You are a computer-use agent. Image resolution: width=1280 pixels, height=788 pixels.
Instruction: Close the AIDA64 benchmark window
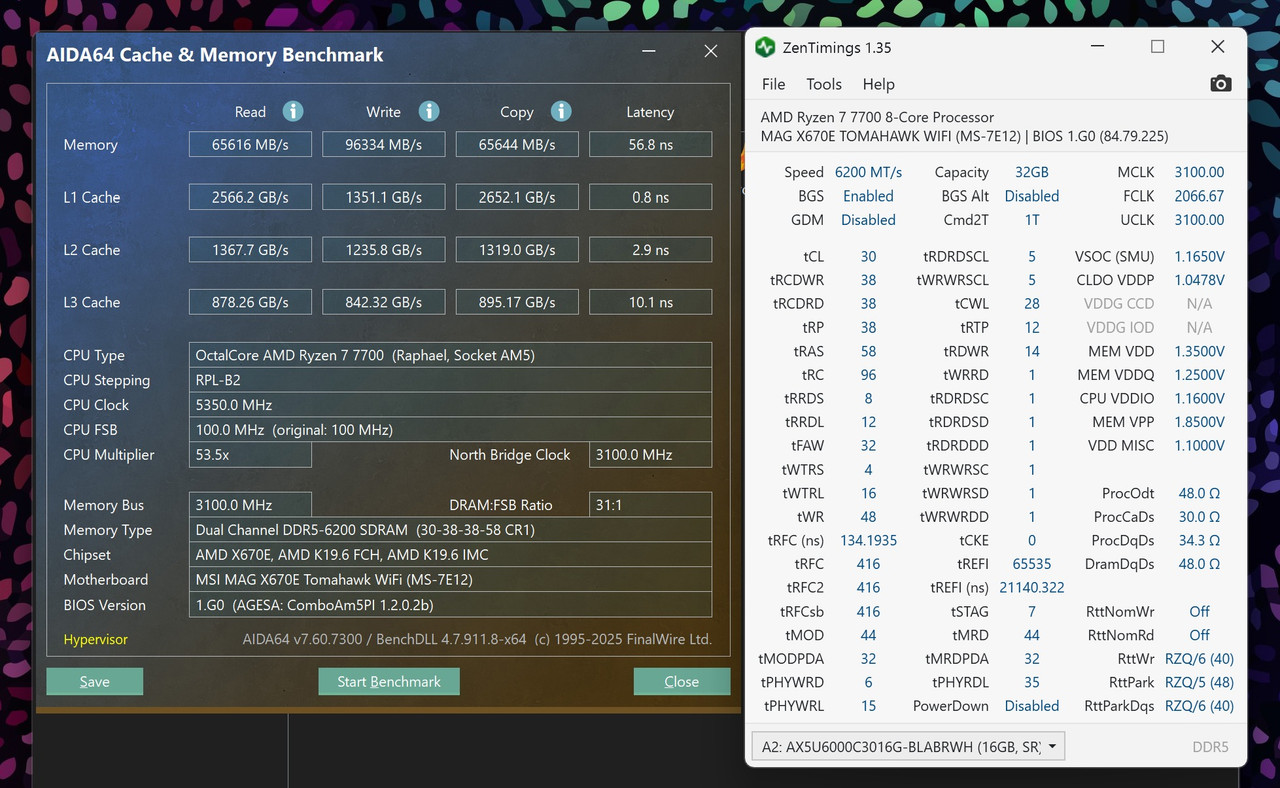(711, 52)
